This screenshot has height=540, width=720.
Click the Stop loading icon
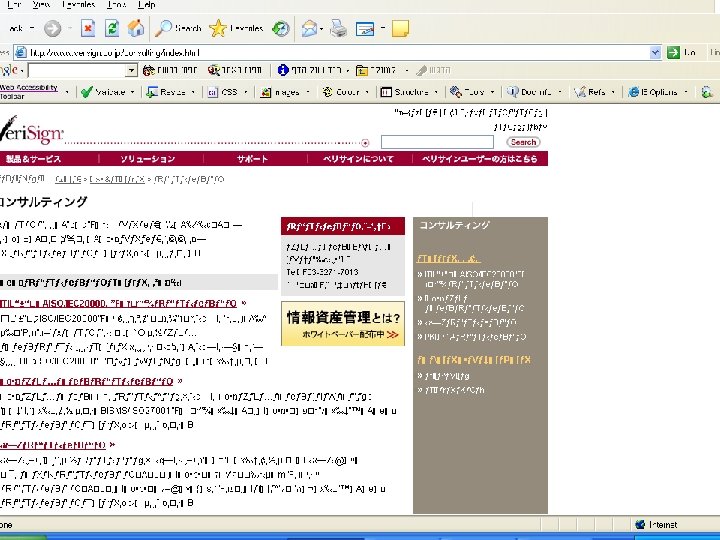click(x=88, y=28)
